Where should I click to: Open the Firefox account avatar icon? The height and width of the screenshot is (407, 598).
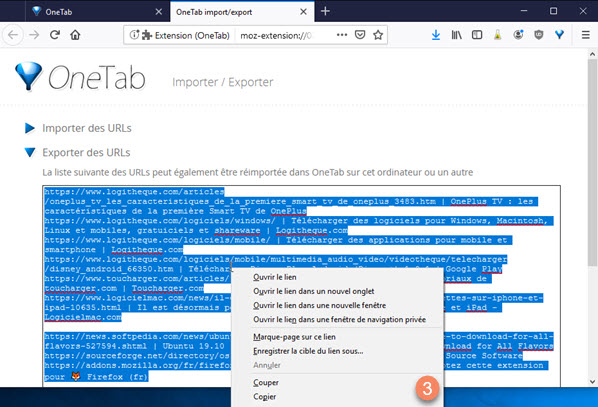coord(518,35)
